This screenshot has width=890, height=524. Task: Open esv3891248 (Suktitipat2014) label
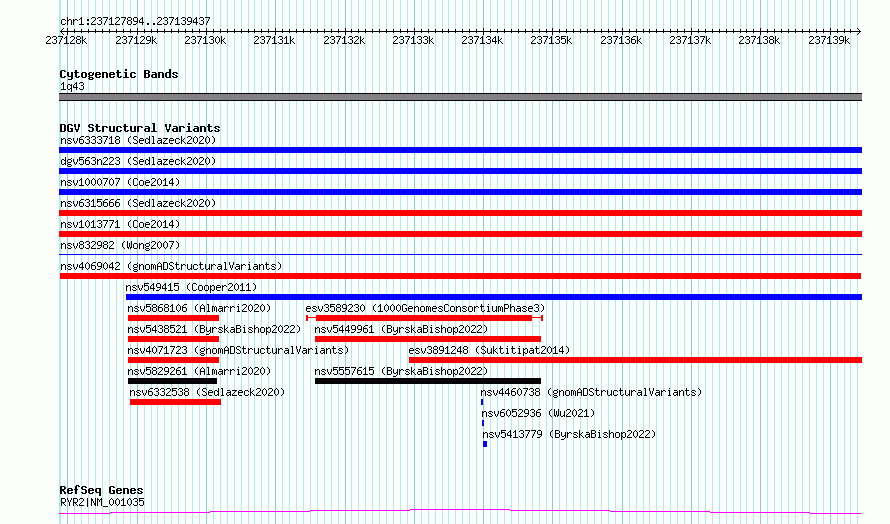click(489, 350)
